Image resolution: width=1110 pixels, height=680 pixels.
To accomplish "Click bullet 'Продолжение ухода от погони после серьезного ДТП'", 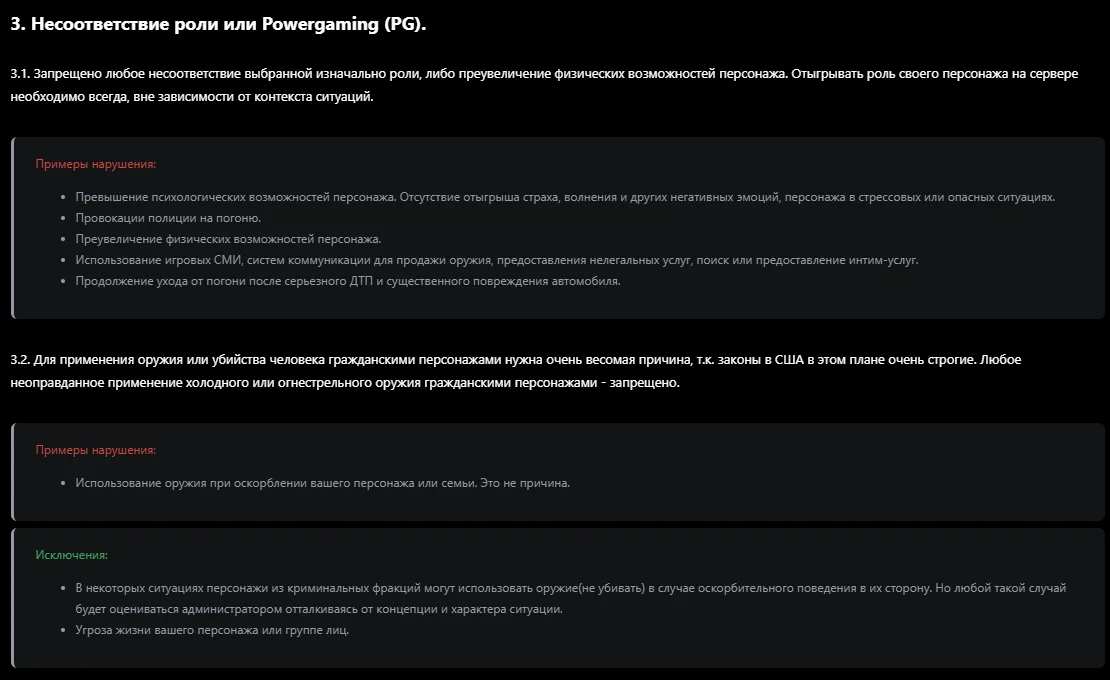I will tap(348, 281).
